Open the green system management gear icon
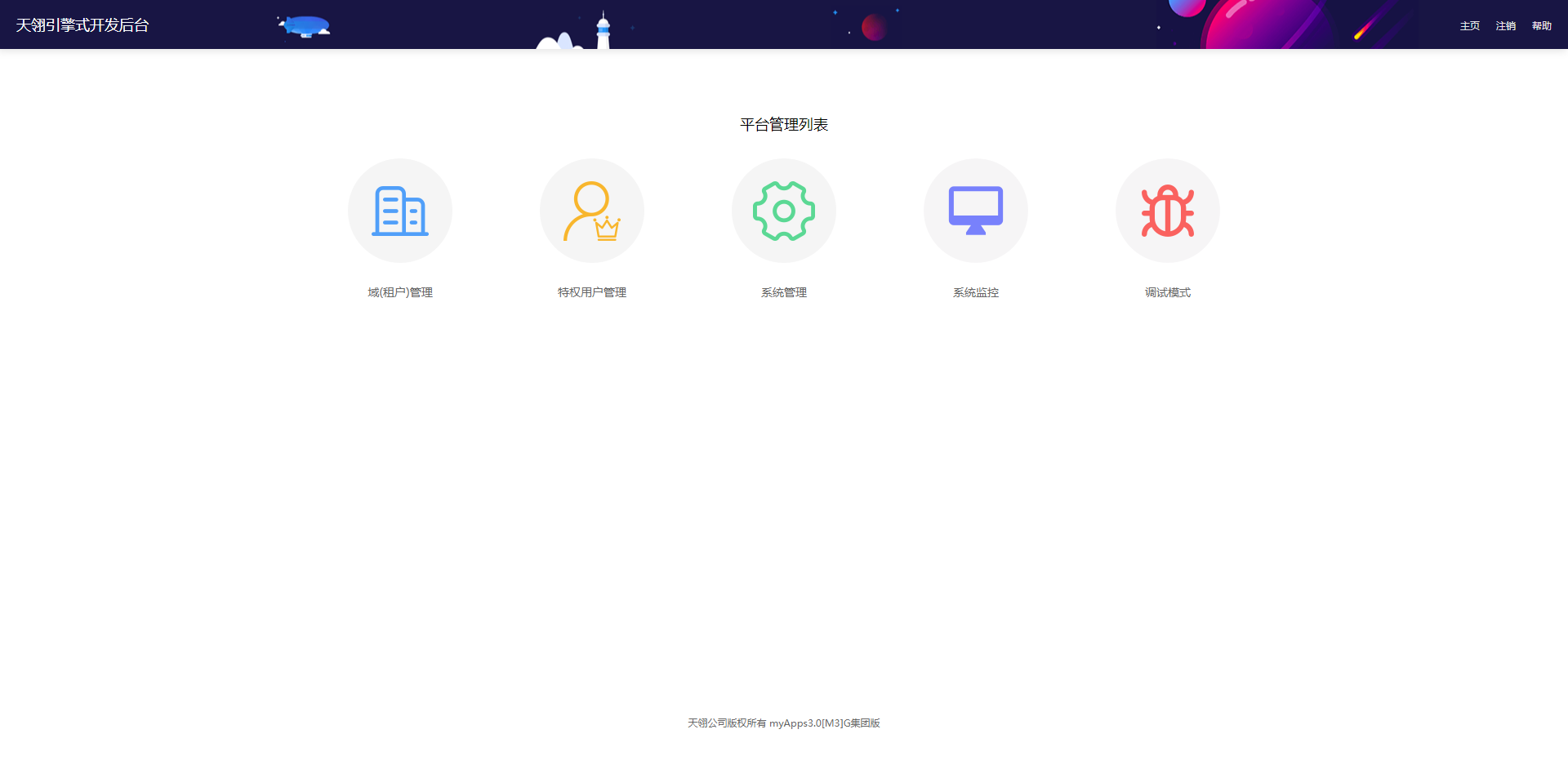This screenshot has width=1568, height=765. click(784, 211)
